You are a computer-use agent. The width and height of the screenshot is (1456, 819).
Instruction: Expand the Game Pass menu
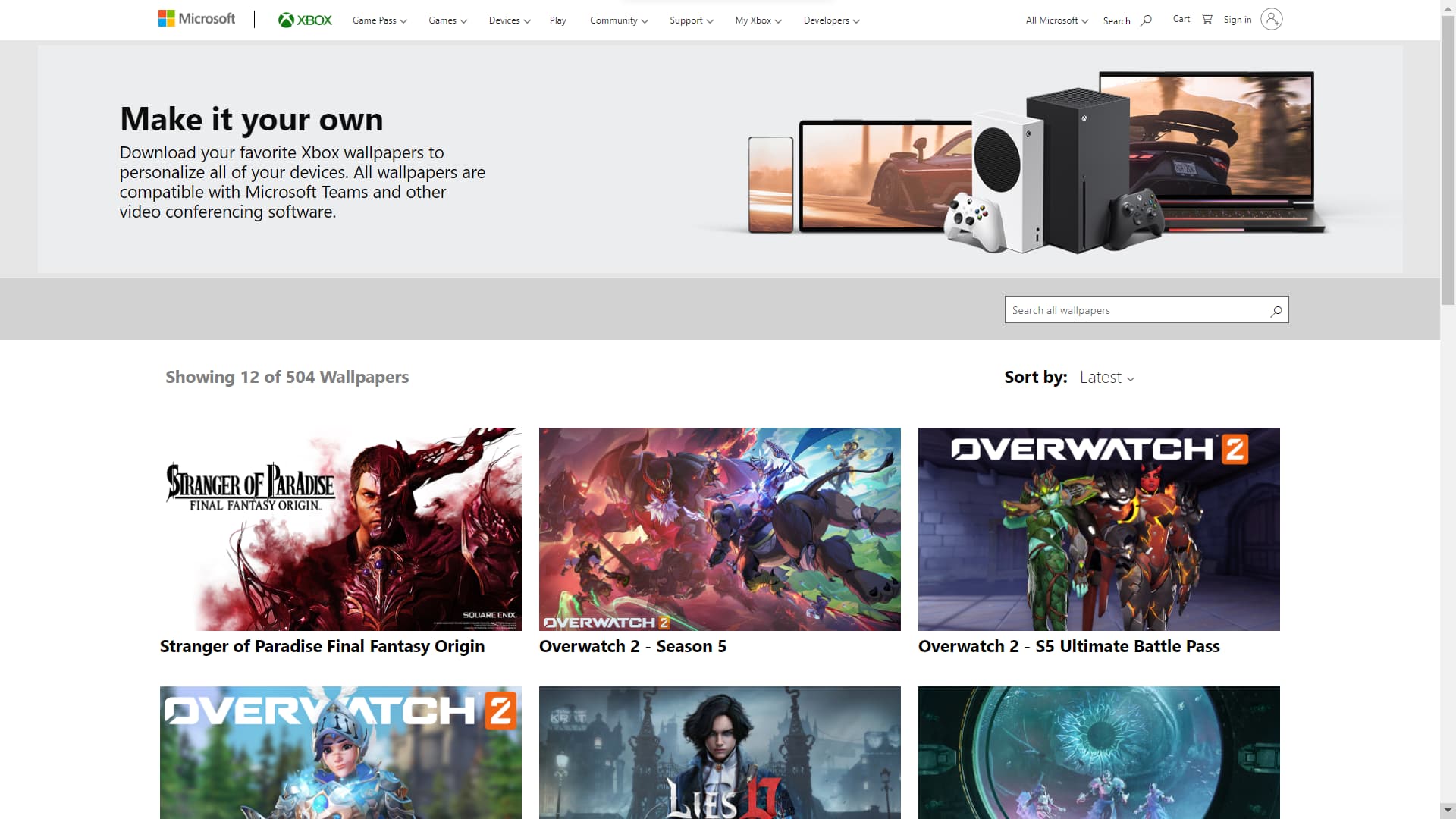(378, 20)
